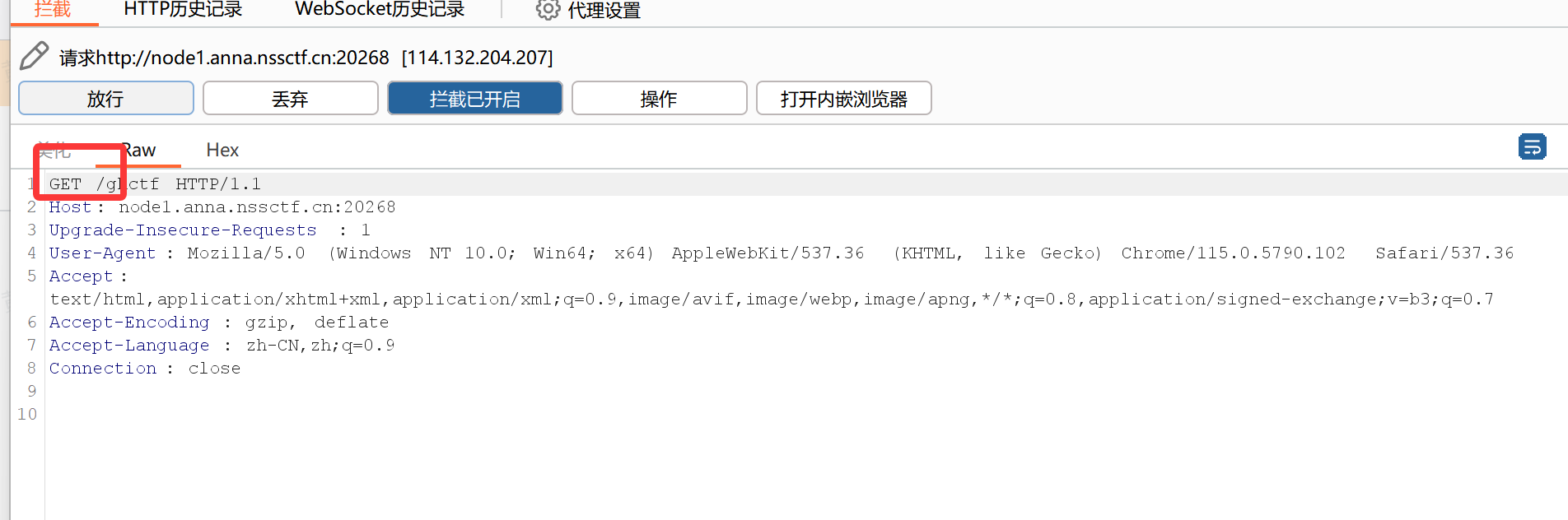Click the gear icon for proxy settings

click(547, 10)
